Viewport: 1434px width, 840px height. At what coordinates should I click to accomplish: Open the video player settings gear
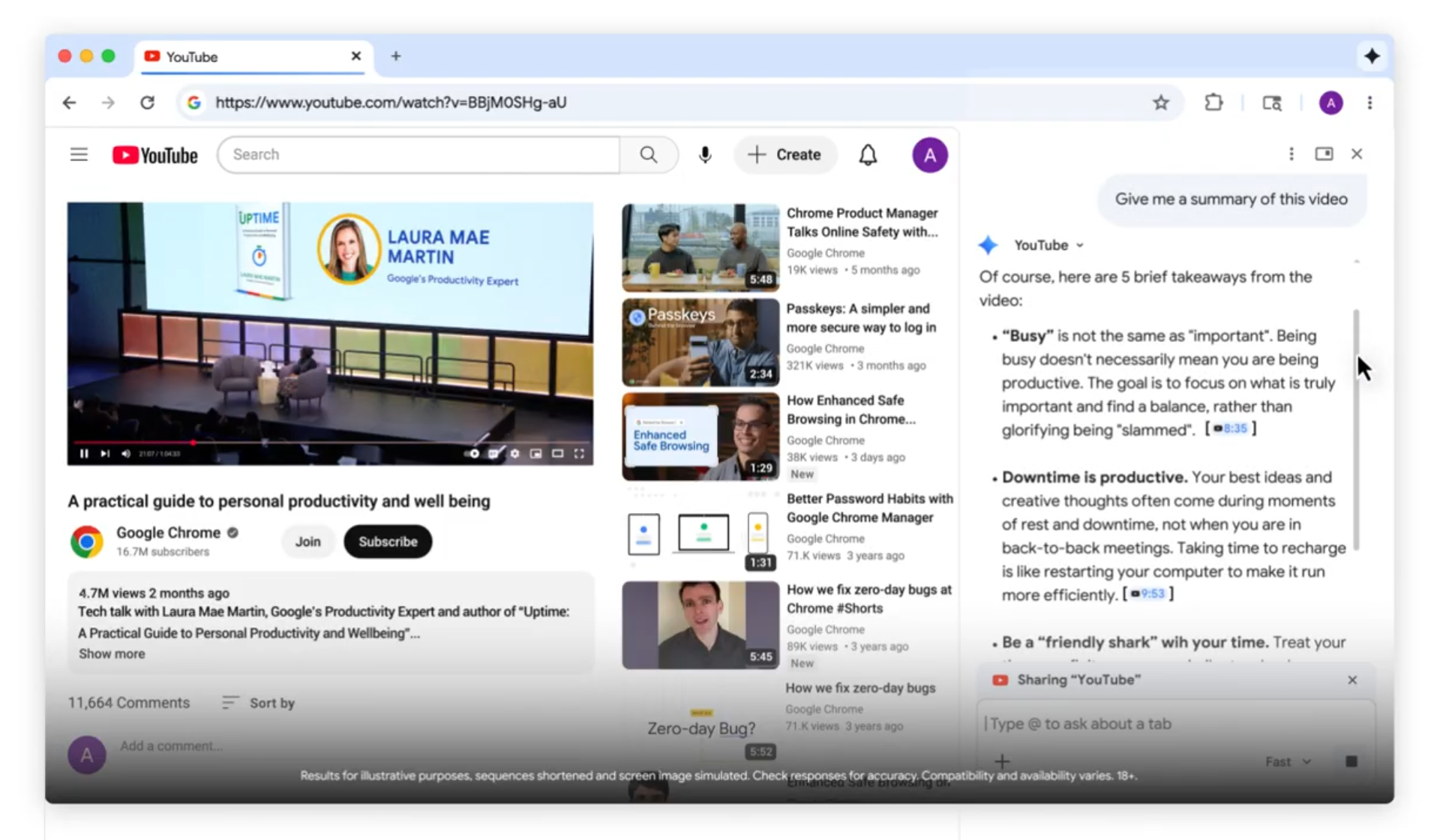tap(515, 454)
